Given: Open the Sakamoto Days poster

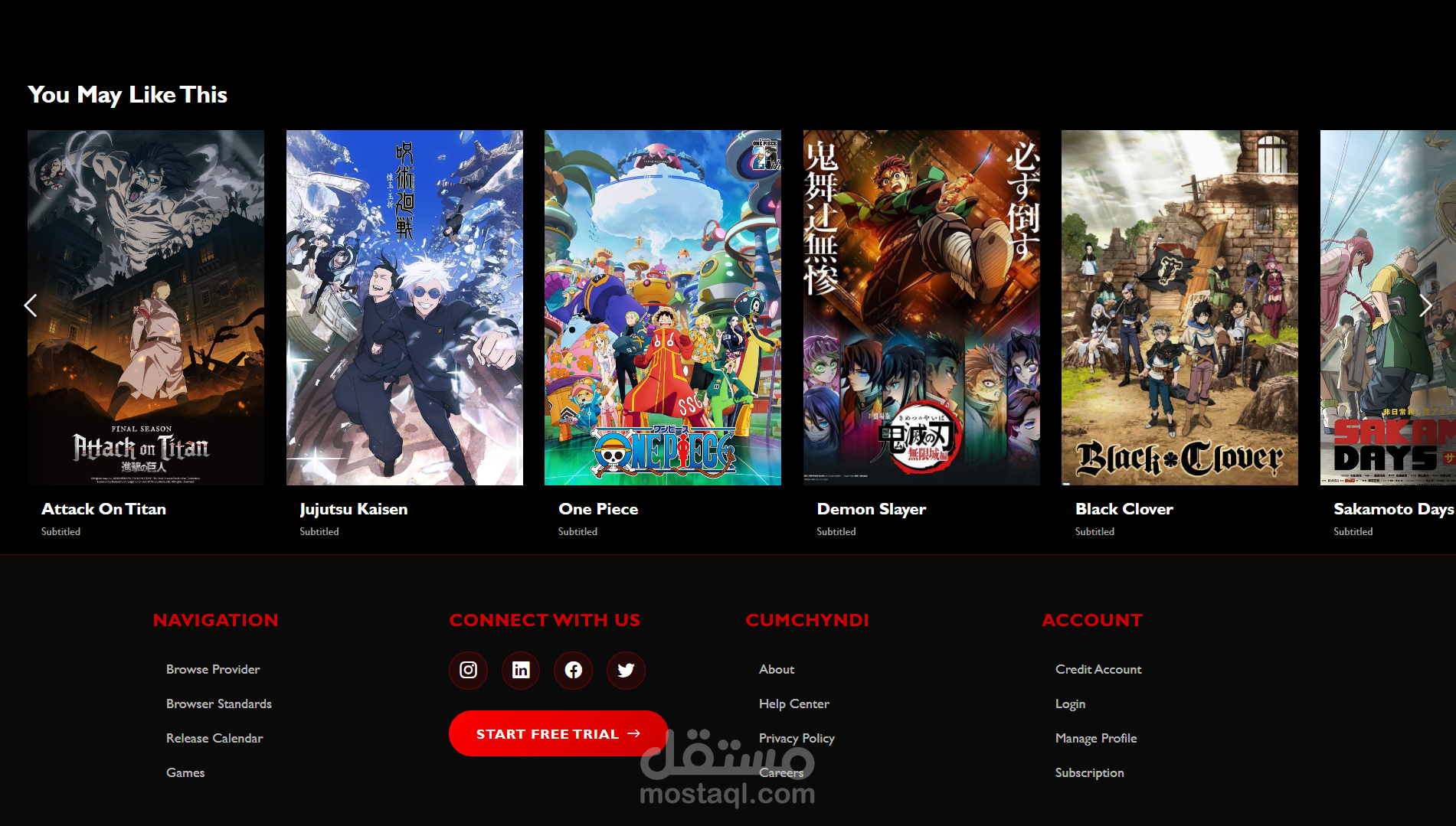Looking at the screenshot, I should (1388, 308).
